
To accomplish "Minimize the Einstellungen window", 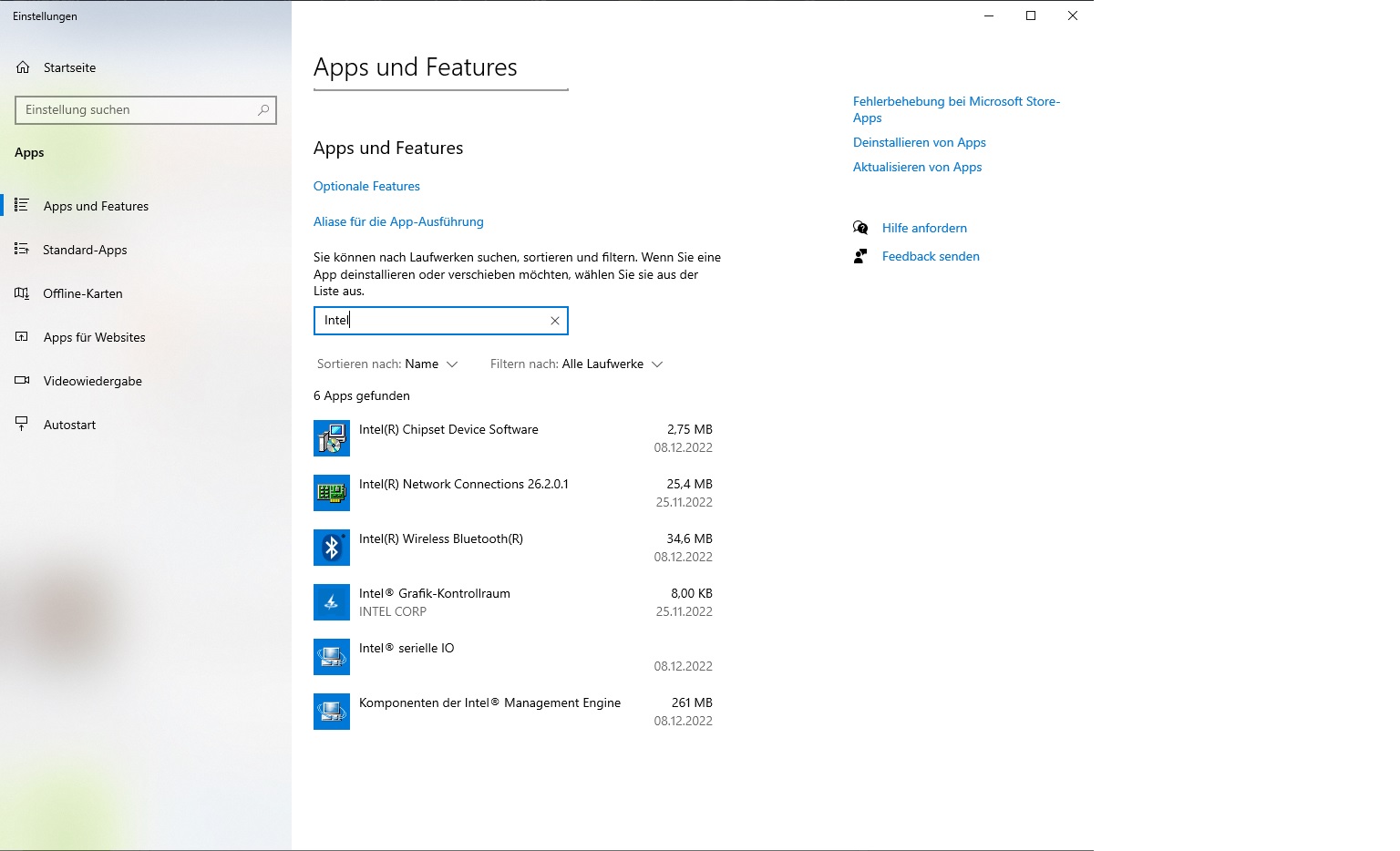I will click(989, 15).
